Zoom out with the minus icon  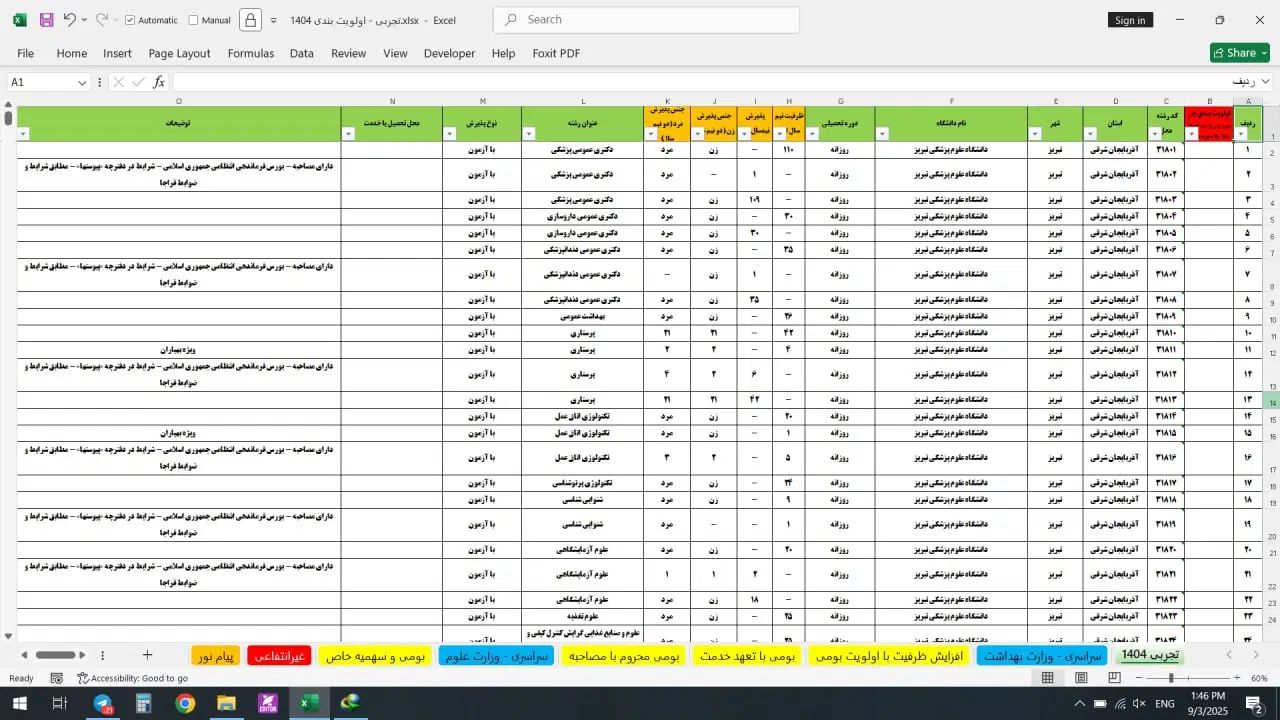coord(1141,678)
